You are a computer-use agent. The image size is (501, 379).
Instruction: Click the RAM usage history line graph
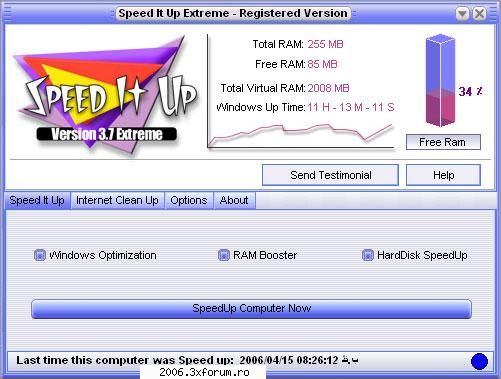pos(301,135)
